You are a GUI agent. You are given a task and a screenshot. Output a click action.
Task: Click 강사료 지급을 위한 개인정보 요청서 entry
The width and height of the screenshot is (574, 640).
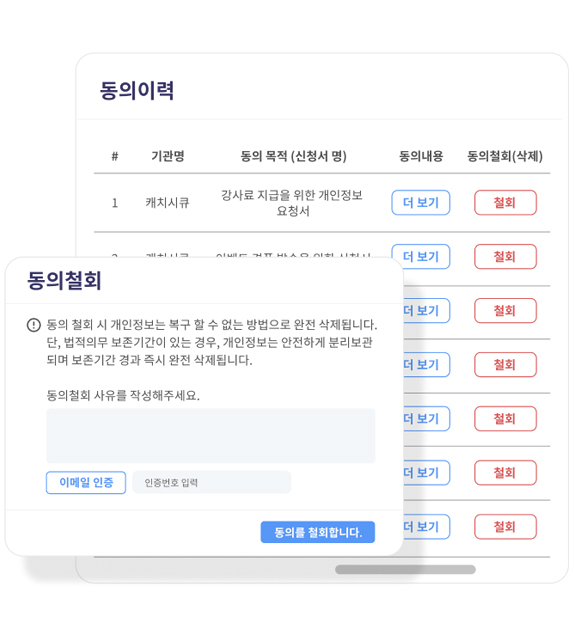pos(292,203)
